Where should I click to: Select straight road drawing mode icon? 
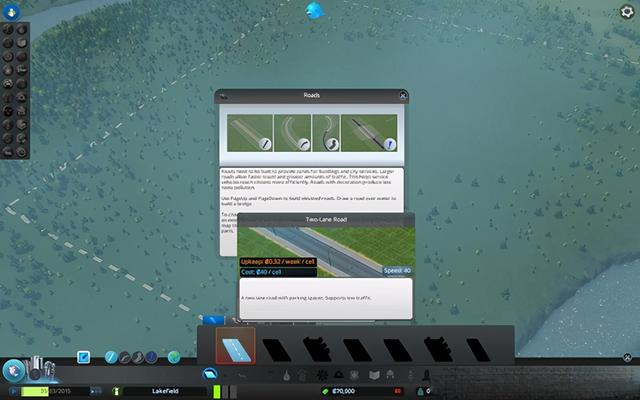[245, 134]
